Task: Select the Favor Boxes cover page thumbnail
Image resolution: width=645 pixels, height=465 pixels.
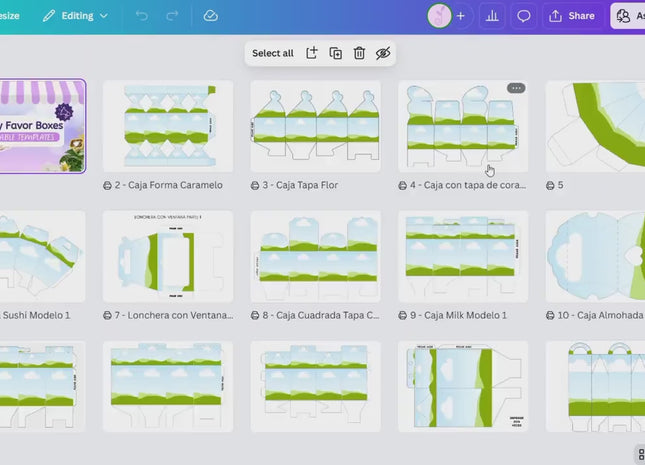Action: click(43, 126)
